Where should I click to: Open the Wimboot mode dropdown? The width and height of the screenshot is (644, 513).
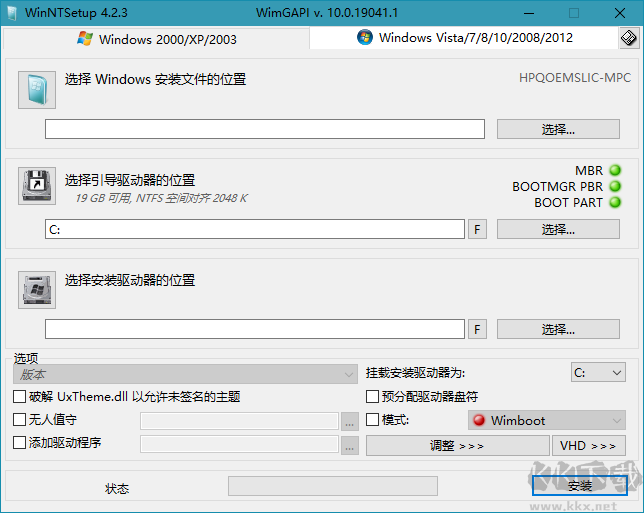[x=547, y=420]
